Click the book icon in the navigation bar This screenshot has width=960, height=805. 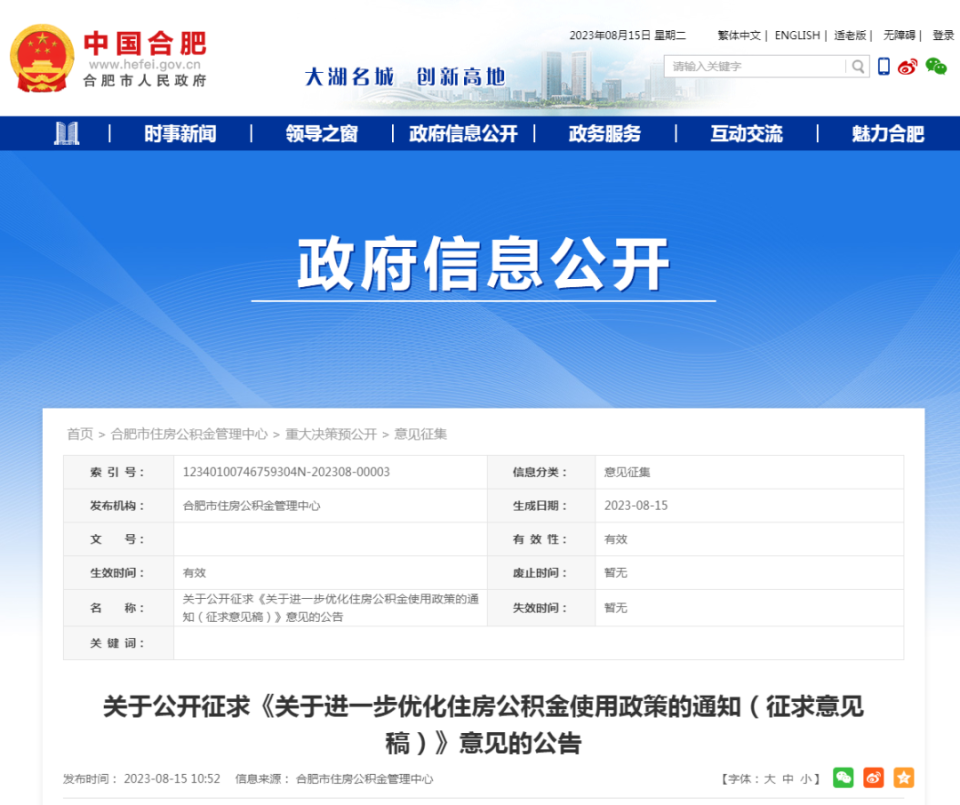click(x=67, y=133)
